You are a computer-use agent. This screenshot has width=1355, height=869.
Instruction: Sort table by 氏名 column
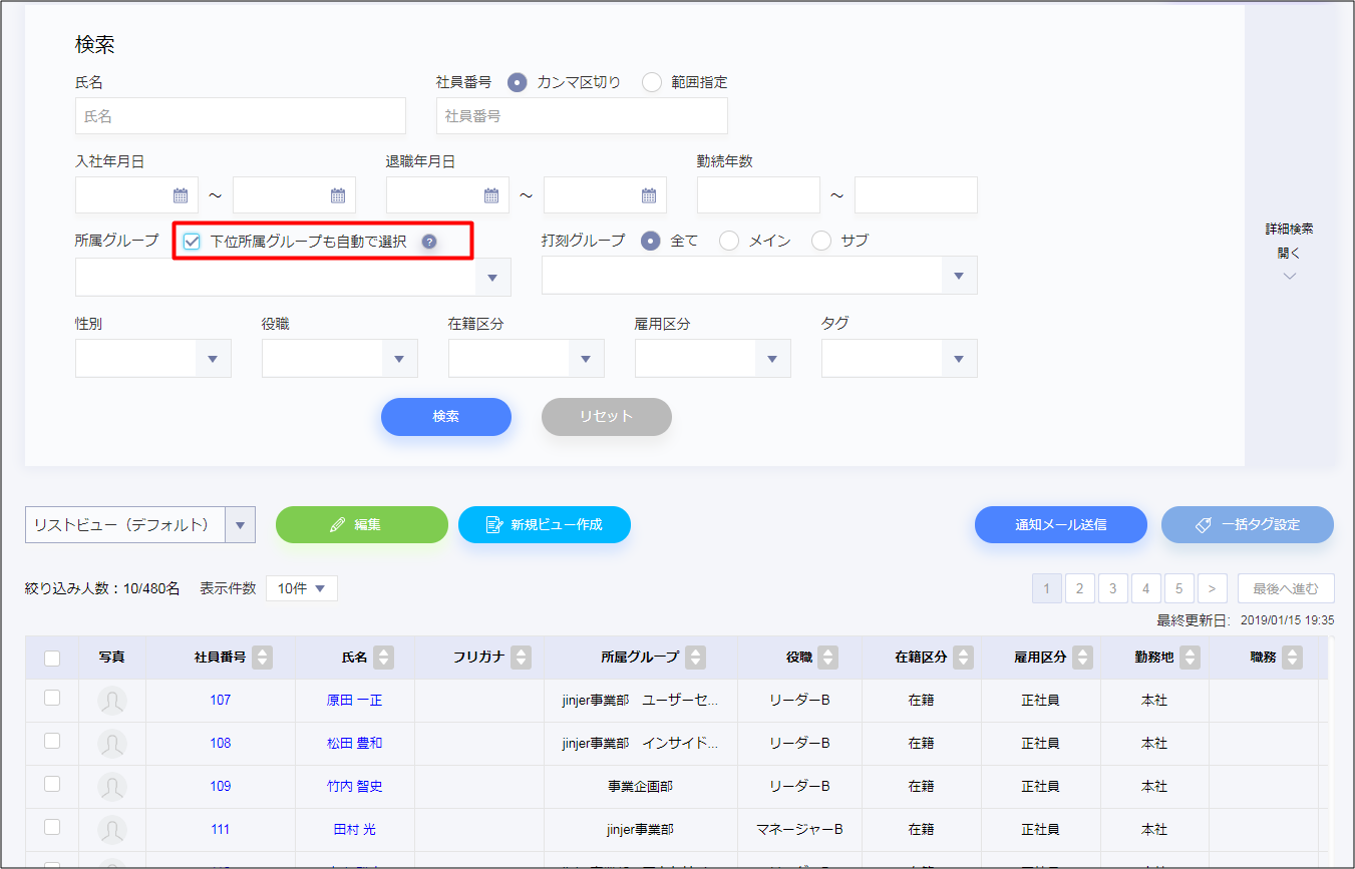tap(383, 658)
